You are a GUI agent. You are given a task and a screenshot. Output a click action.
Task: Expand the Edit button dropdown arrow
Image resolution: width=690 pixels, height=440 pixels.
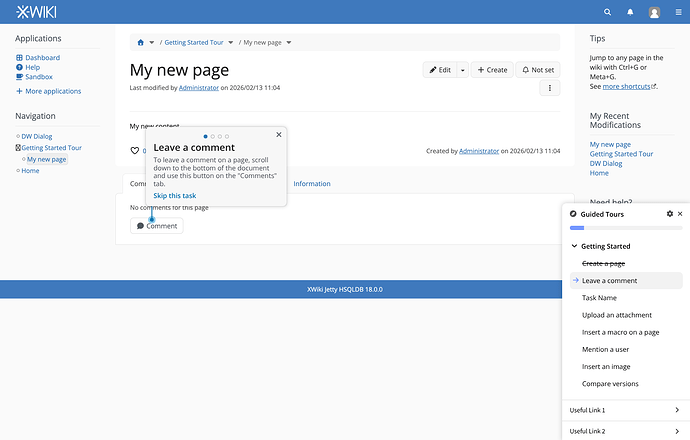pyautogui.click(x=462, y=70)
